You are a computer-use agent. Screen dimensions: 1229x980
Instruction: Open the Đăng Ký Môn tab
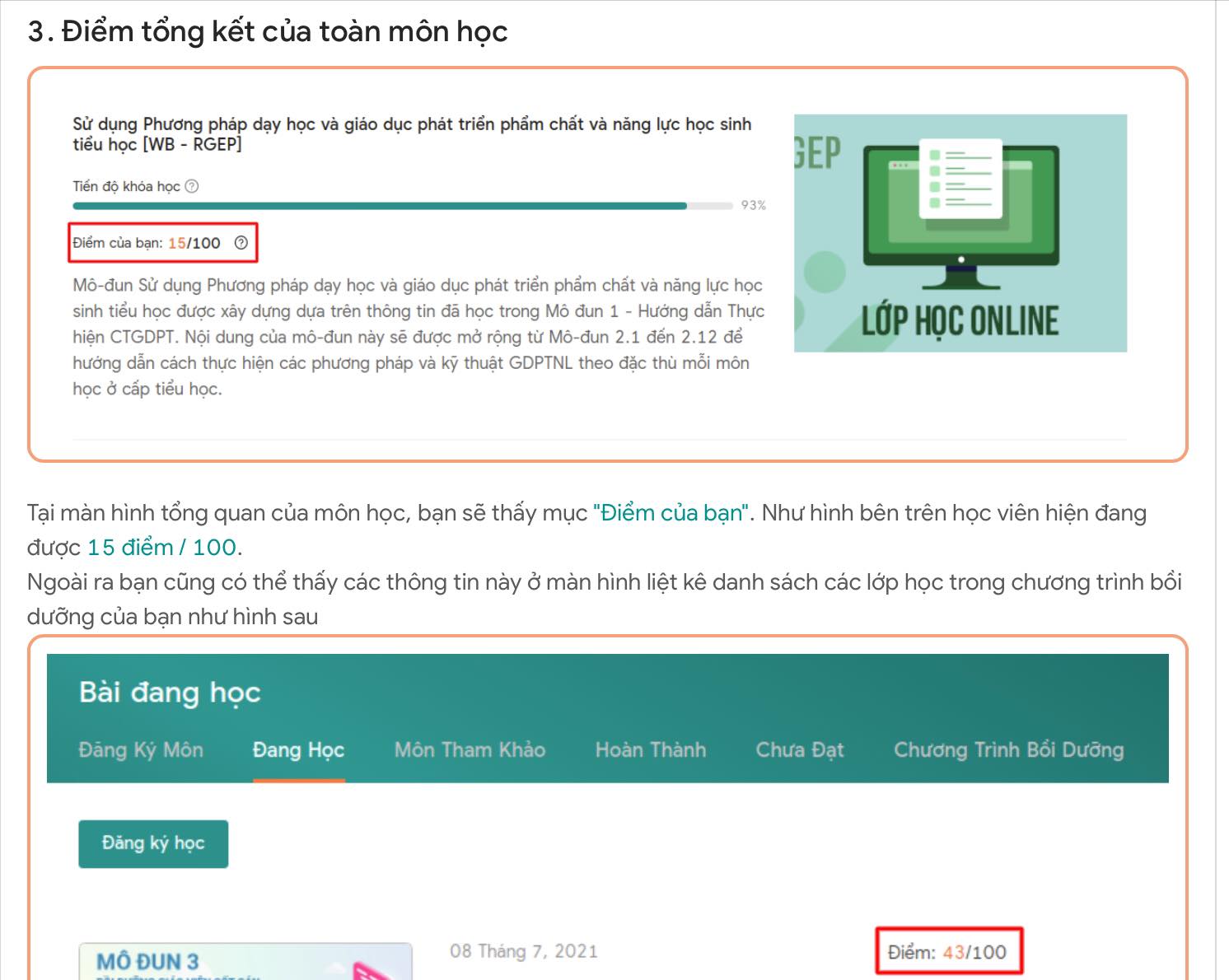tap(141, 750)
